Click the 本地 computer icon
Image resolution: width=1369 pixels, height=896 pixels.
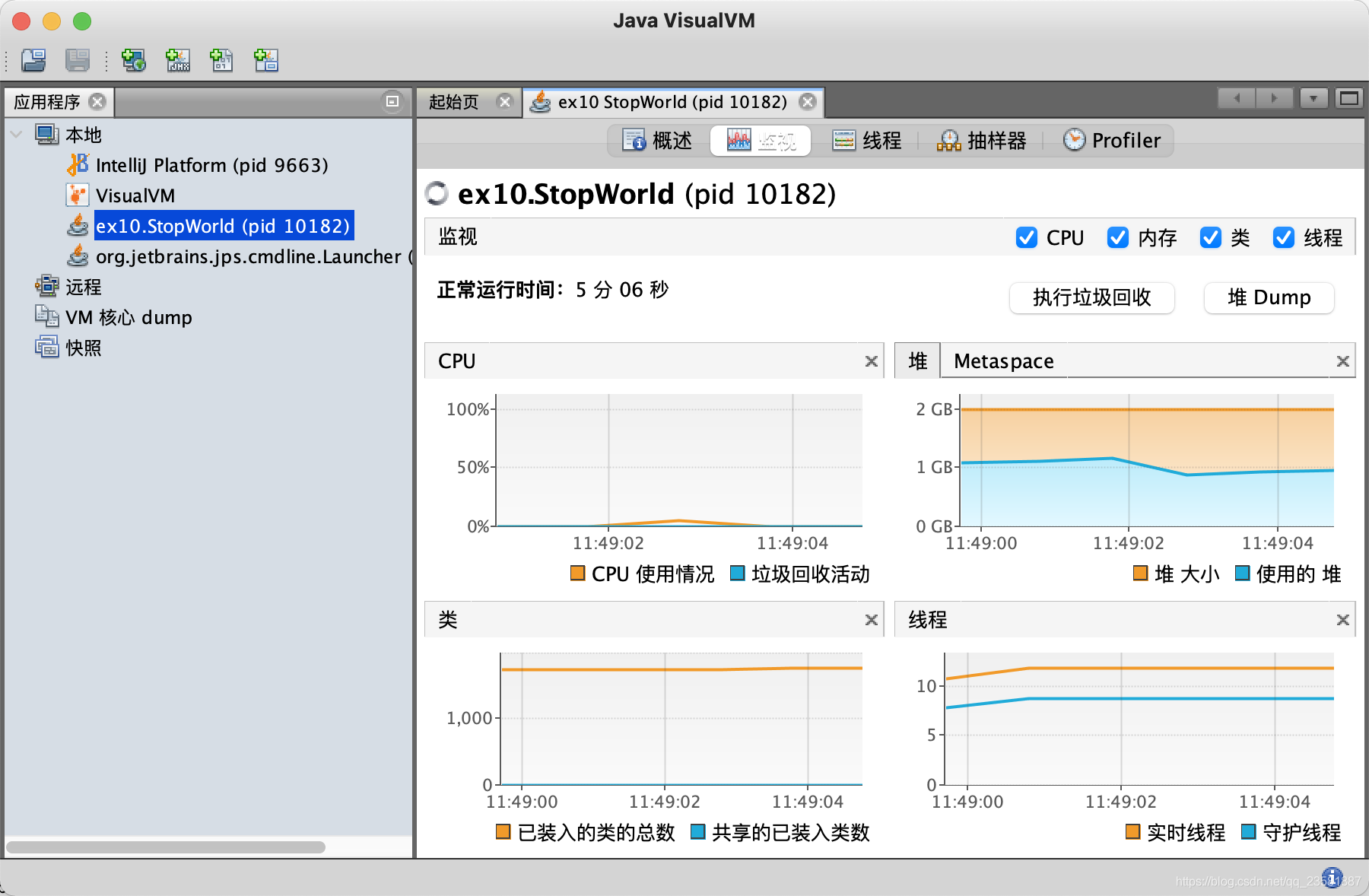click(47, 135)
